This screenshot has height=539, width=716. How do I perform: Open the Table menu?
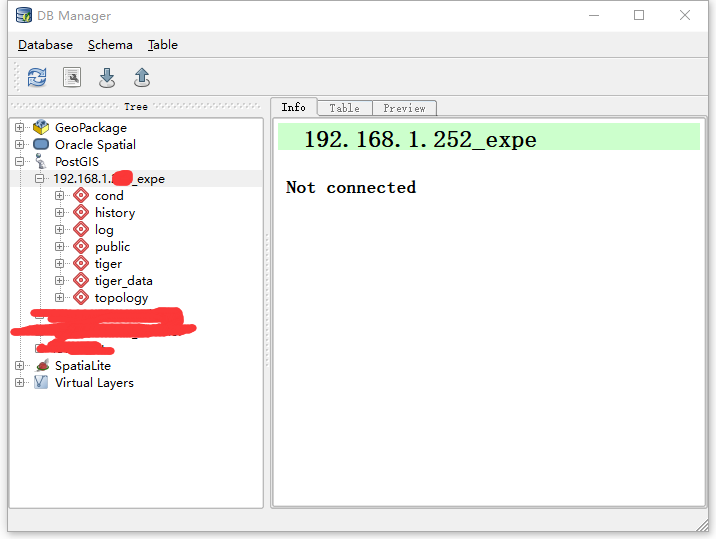pos(163,45)
